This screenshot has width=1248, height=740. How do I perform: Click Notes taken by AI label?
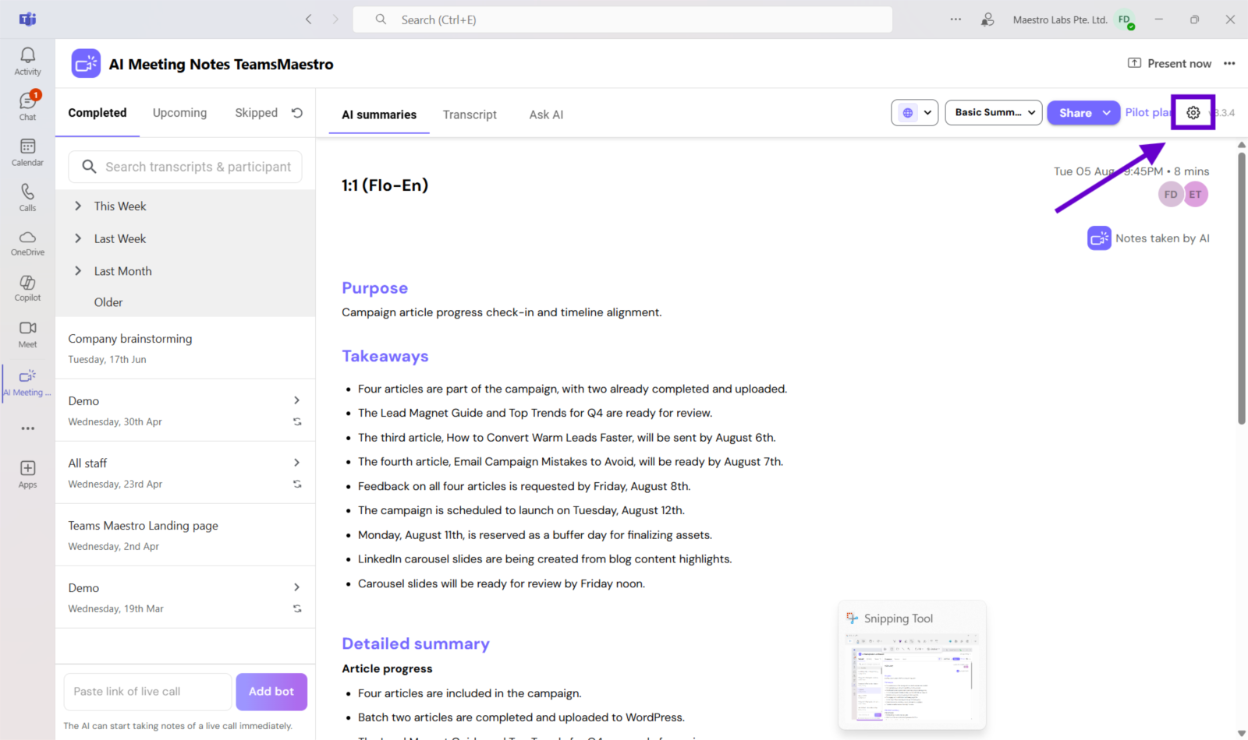click(1162, 238)
